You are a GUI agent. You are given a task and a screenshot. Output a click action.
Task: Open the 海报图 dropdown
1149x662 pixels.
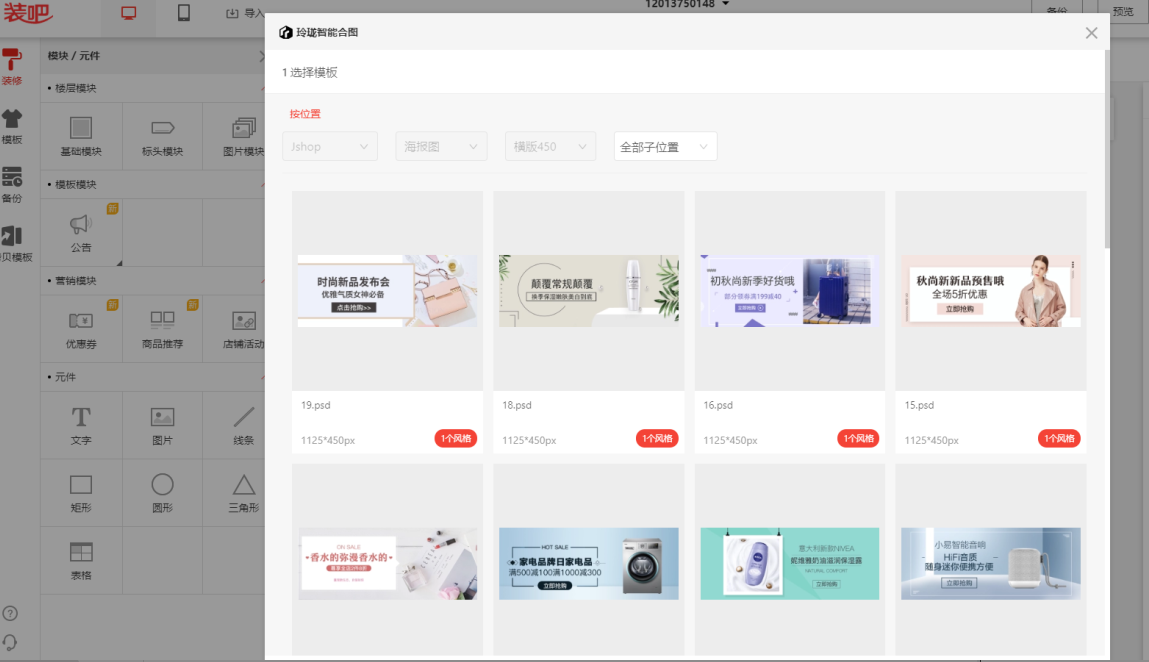click(441, 147)
